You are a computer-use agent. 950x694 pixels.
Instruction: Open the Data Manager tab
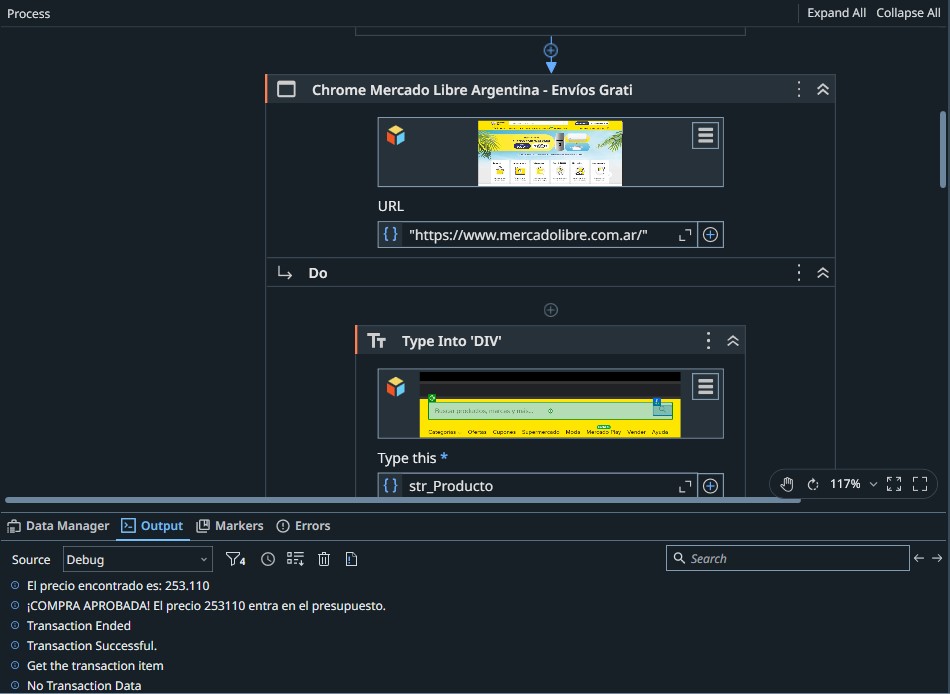[x=58, y=526]
